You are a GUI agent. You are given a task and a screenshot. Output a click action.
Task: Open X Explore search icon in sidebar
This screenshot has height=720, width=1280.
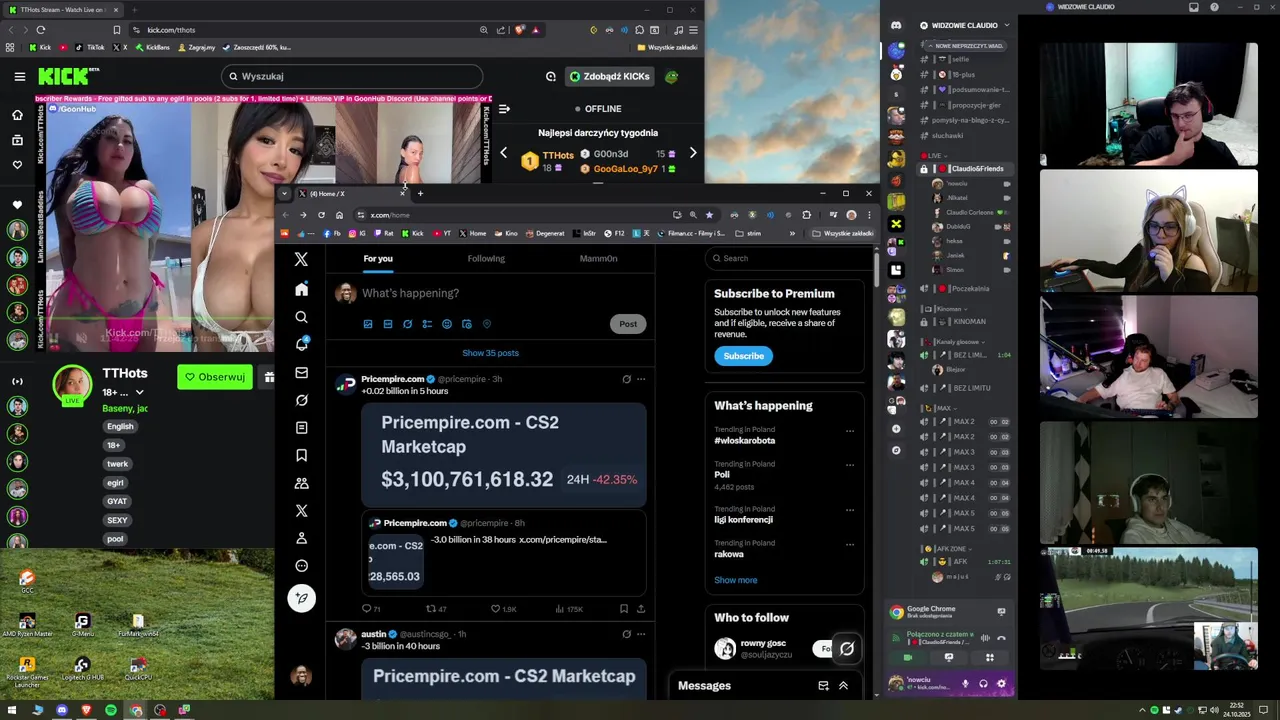pyautogui.click(x=301, y=317)
